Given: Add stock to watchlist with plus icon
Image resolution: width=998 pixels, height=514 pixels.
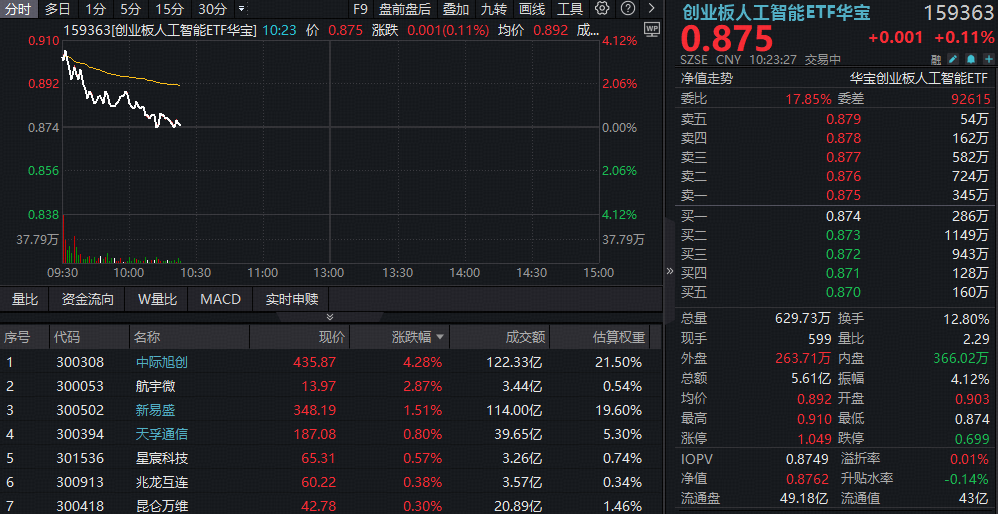Looking at the screenshot, I should pos(988,59).
